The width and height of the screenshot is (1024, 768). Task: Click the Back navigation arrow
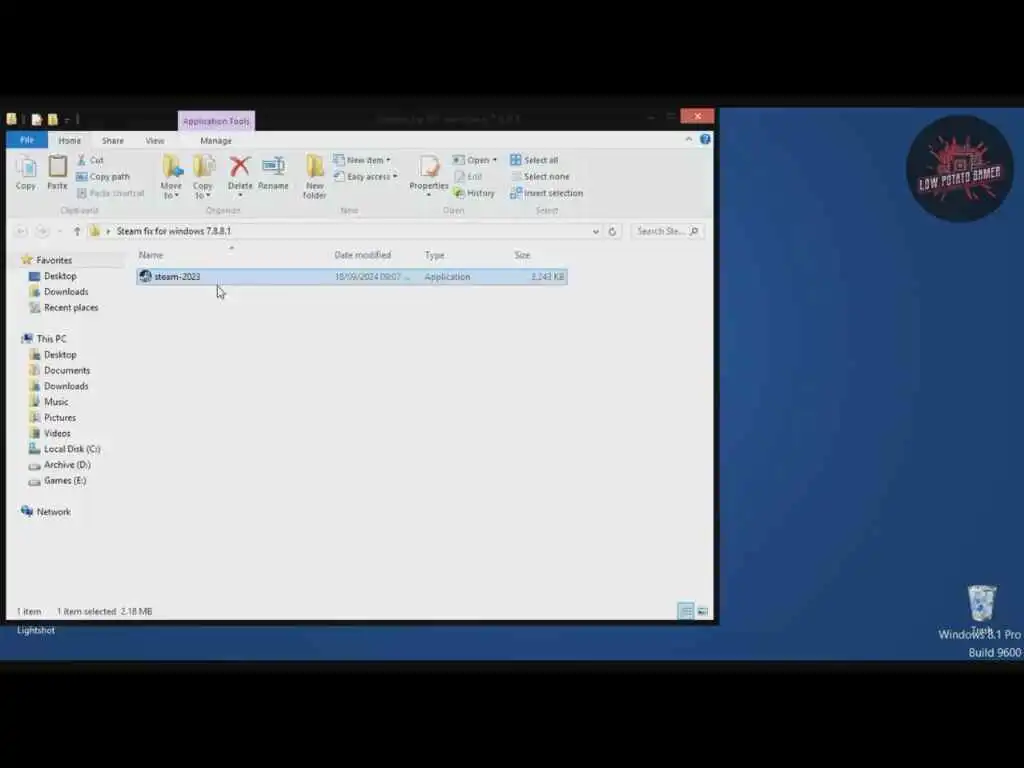pos(22,231)
